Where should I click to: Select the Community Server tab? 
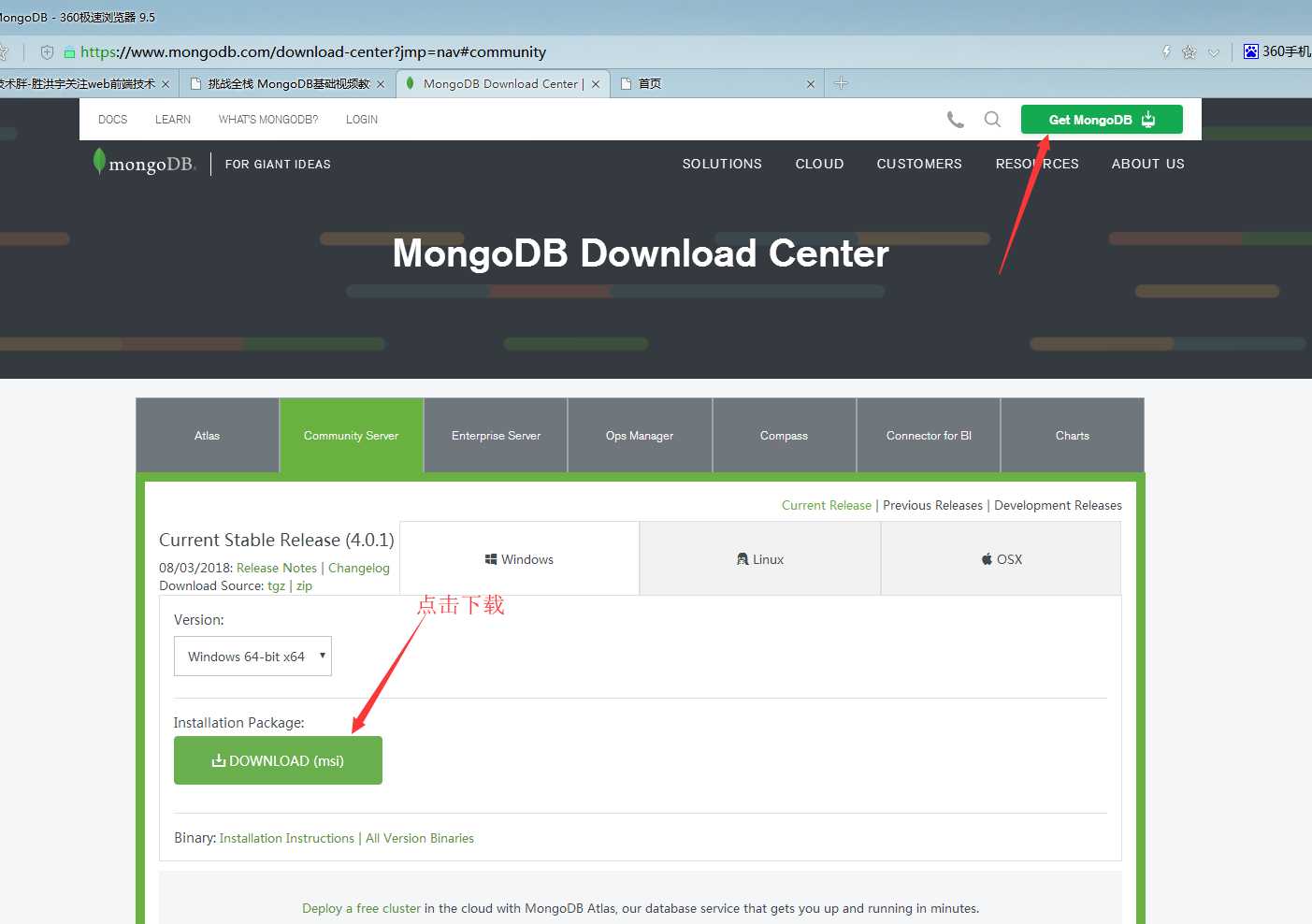352,436
